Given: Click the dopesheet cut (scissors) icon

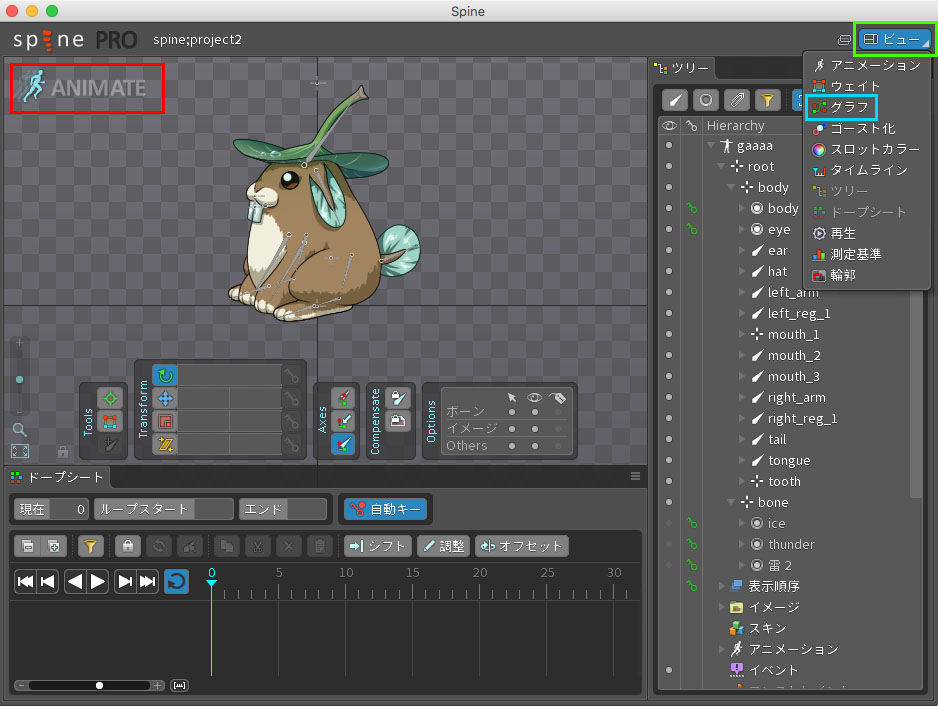Looking at the screenshot, I should click(x=258, y=546).
